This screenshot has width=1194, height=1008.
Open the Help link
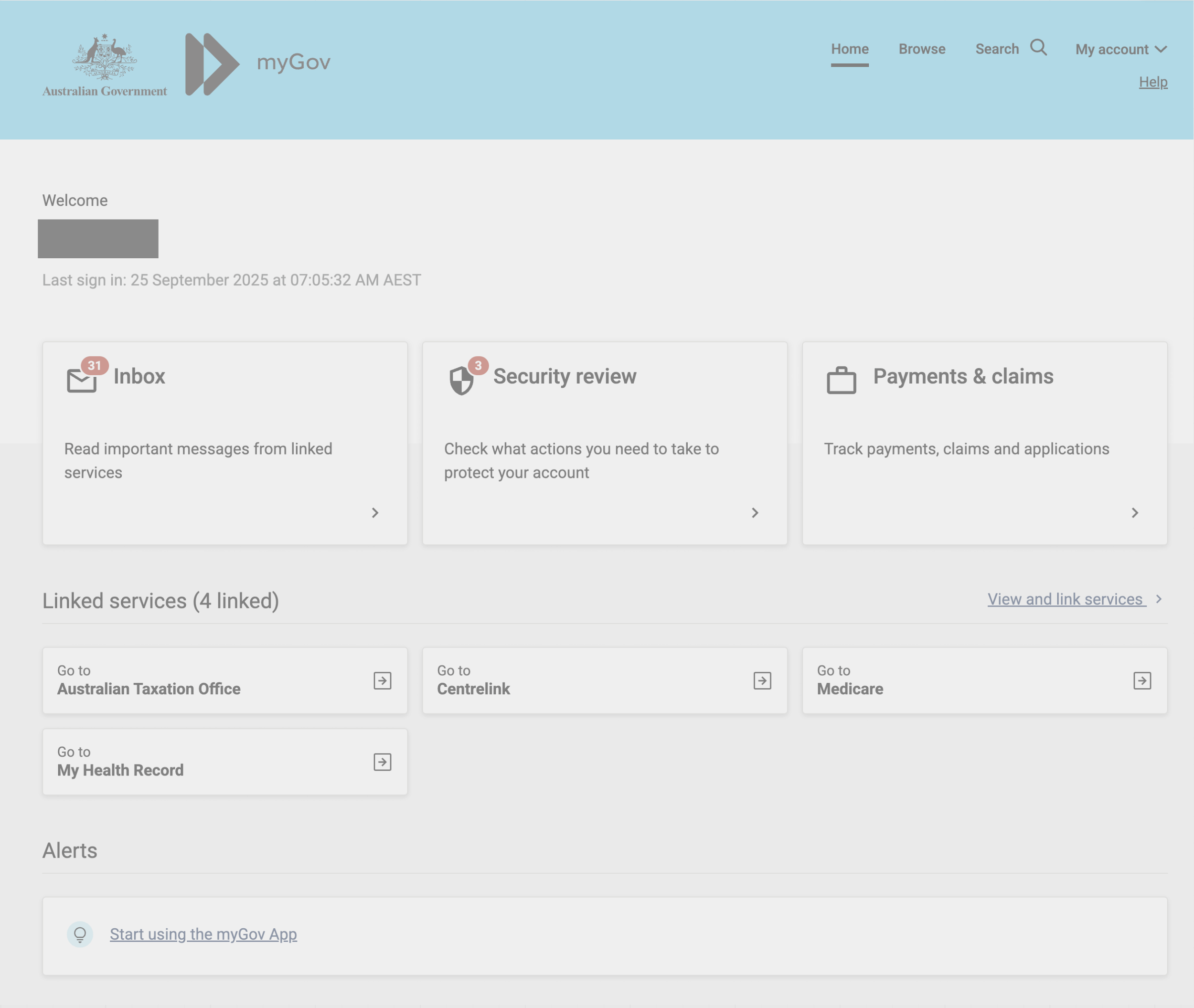[x=1153, y=82]
